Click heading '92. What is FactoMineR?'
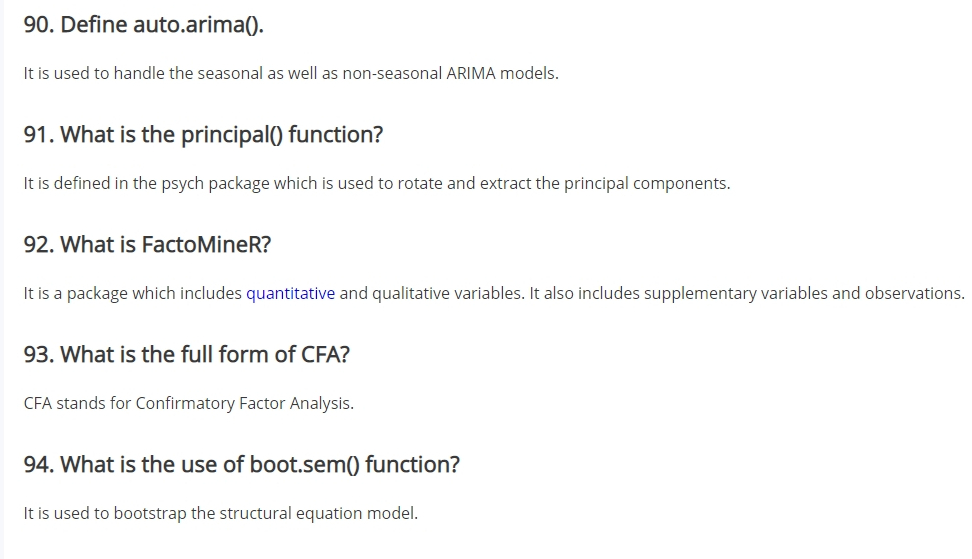The image size is (972, 559). tap(148, 244)
